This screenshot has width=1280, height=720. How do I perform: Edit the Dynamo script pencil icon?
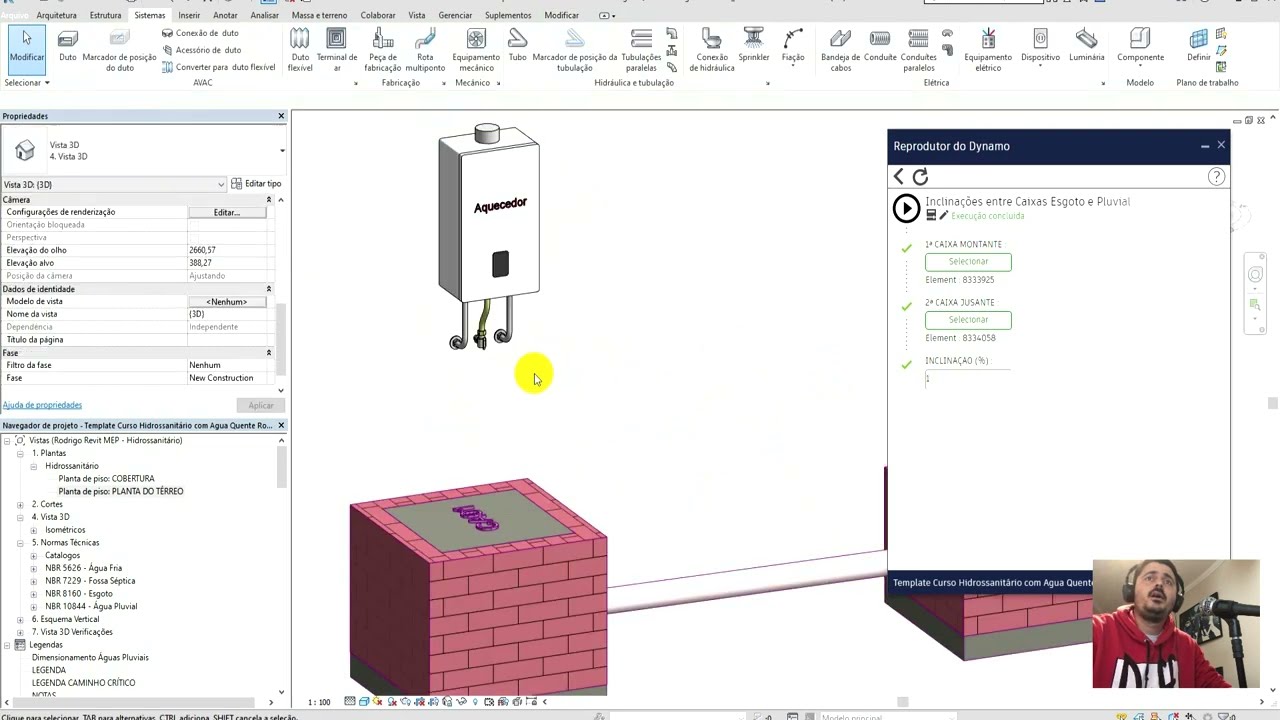pyautogui.click(x=943, y=215)
